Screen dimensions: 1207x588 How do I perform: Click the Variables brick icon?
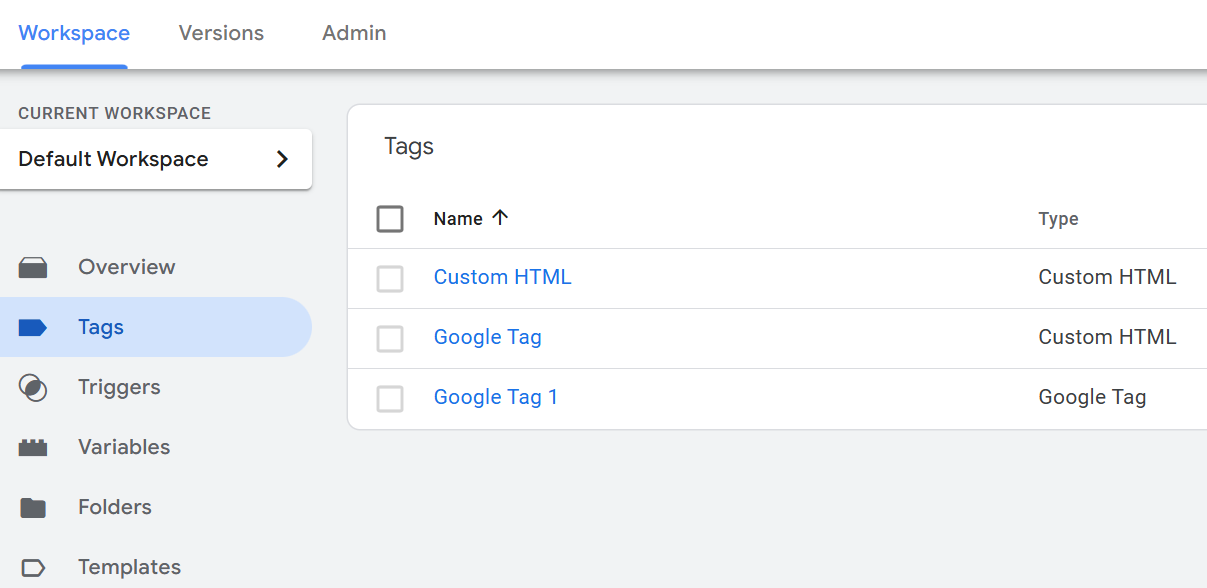point(33,448)
